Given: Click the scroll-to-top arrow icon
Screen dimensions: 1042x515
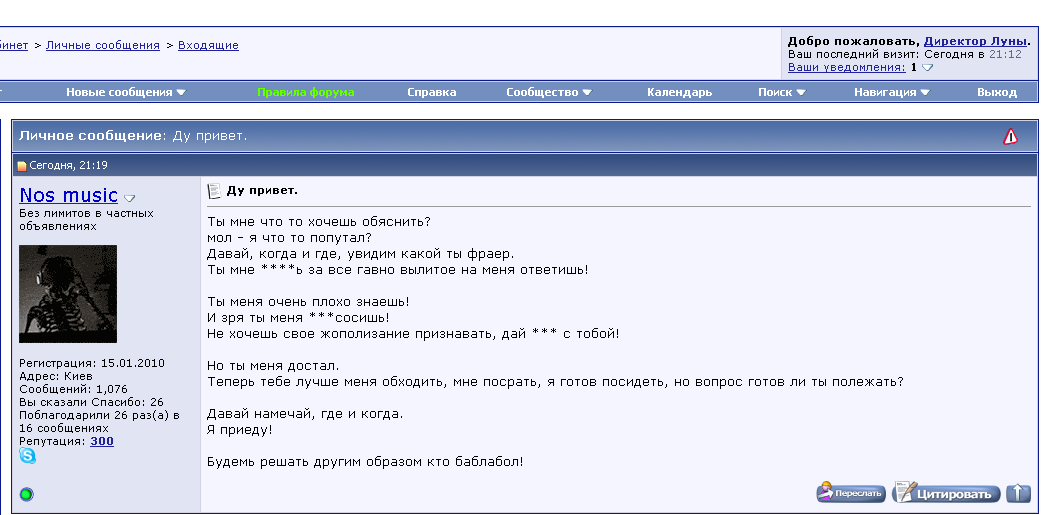Looking at the screenshot, I should click(x=1018, y=493).
